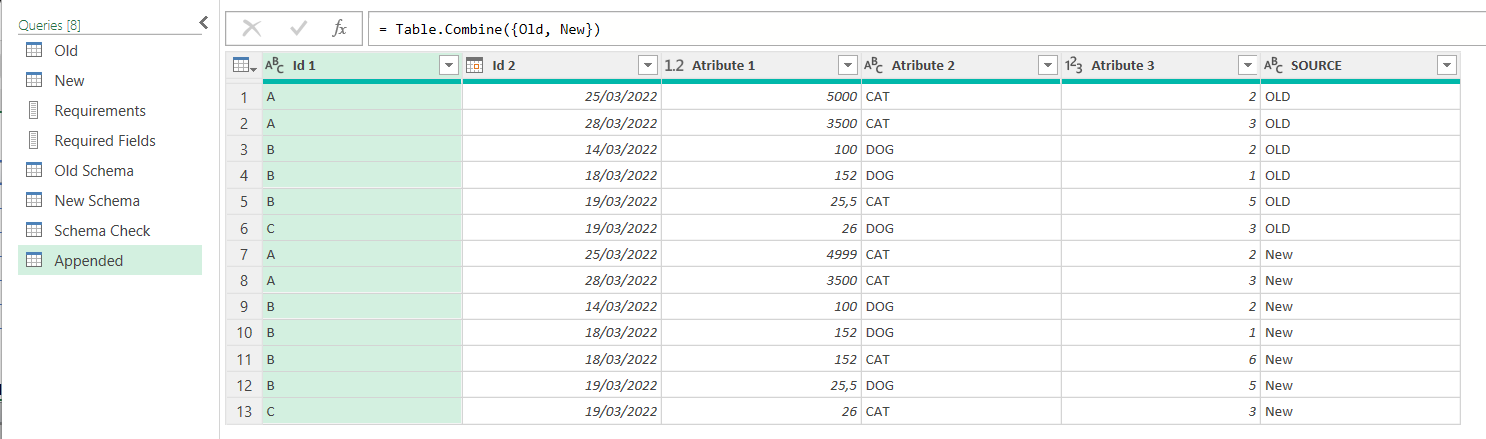The width and height of the screenshot is (1486, 439).
Task: Open the Required Fields list query
Action: (105, 141)
